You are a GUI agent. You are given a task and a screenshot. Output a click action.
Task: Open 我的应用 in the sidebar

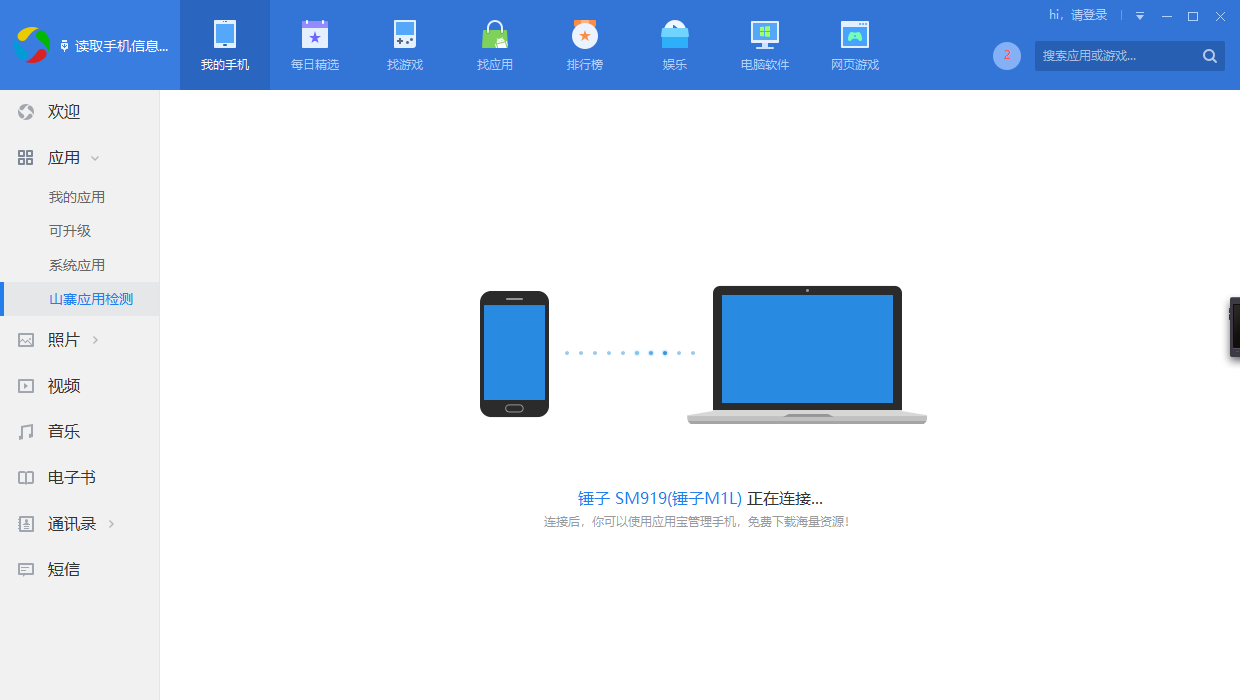coord(79,197)
